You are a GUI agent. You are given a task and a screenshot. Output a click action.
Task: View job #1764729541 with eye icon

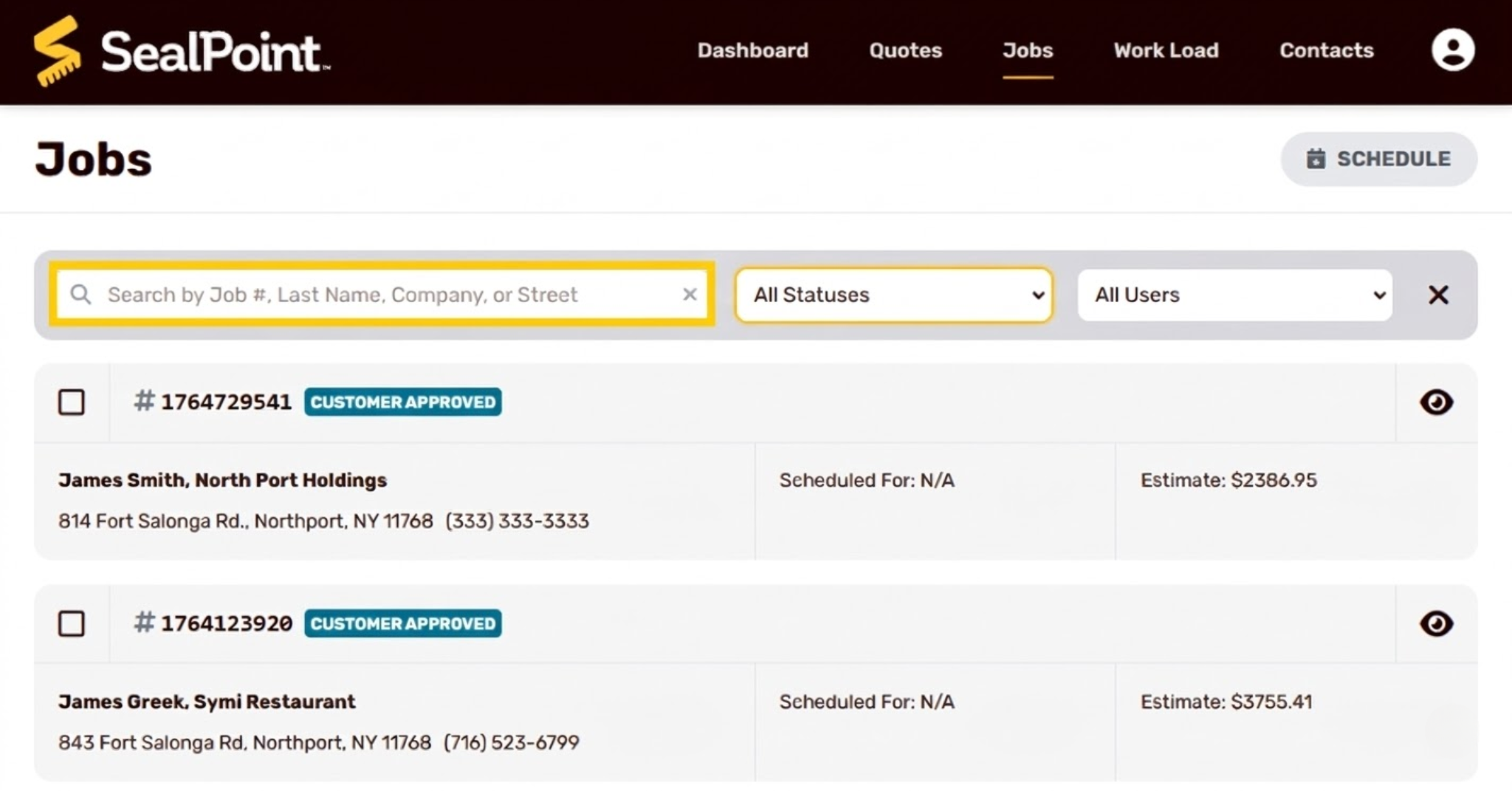click(x=1436, y=403)
